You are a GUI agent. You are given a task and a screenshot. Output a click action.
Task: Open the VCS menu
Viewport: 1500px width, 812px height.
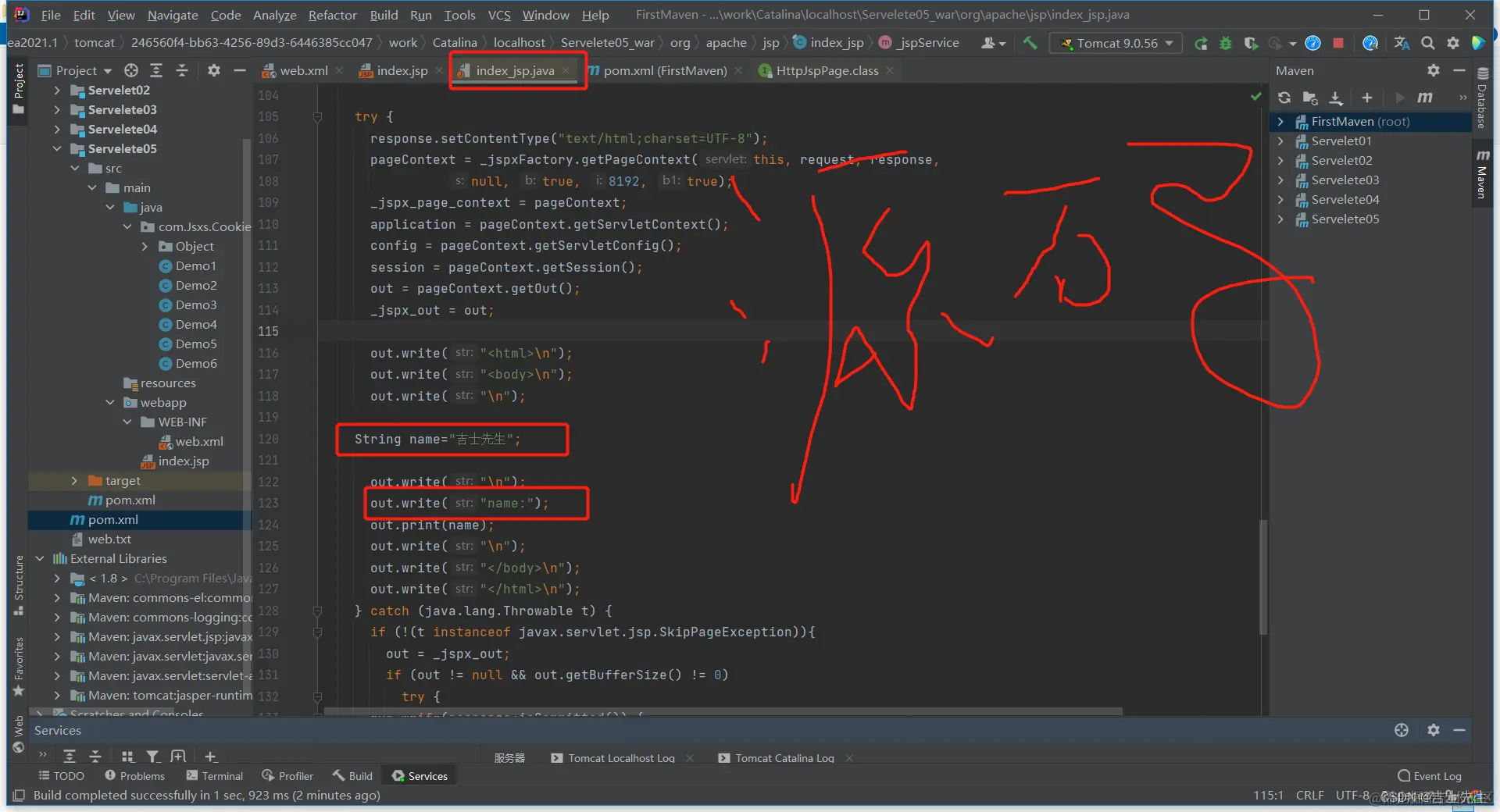click(499, 15)
